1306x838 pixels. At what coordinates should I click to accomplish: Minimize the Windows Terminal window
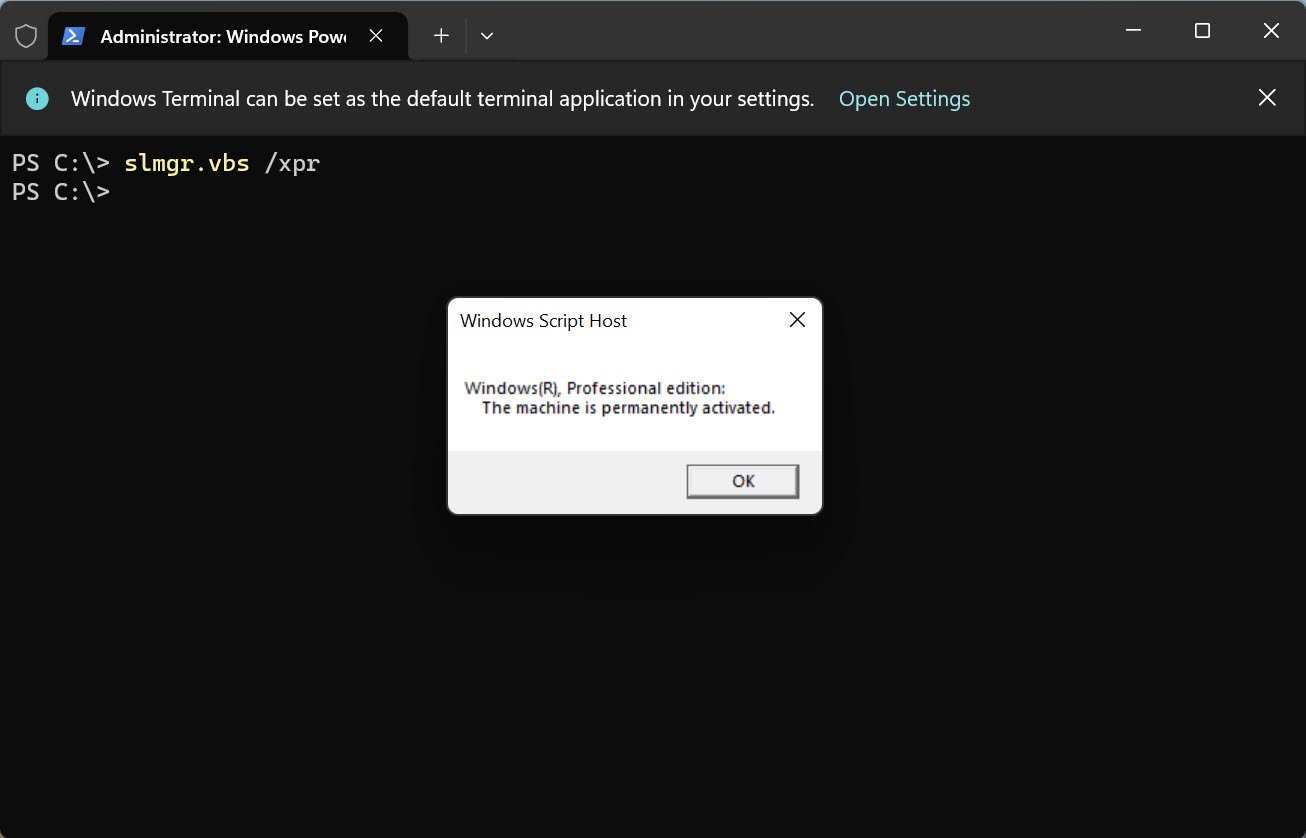coord(1133,31)
